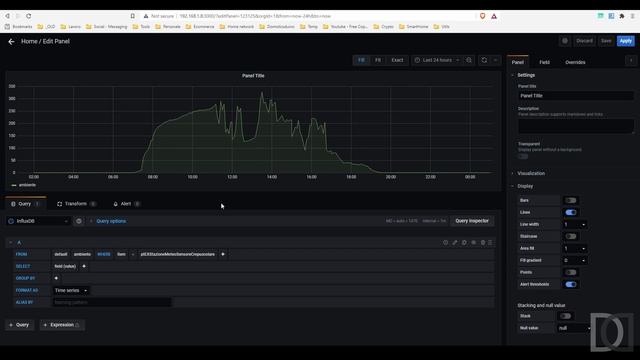Open the Query inspector

(x=472, y=221)
